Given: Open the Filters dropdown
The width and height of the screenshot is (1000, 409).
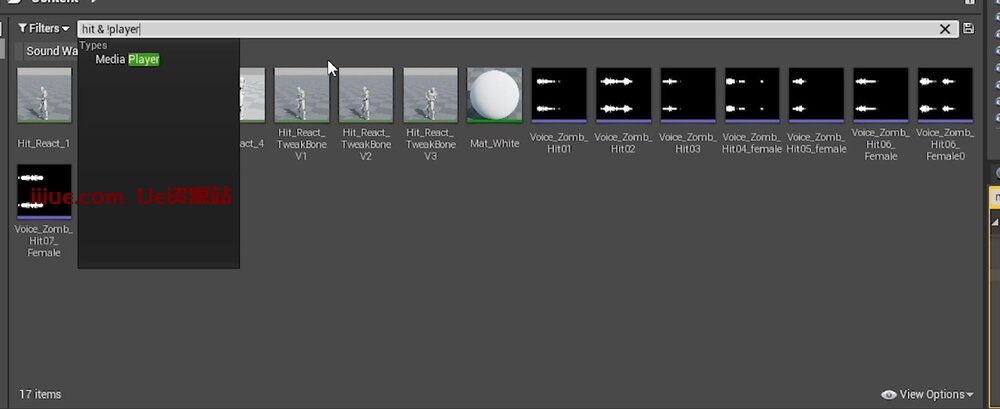Looking at the screenshot, I should pyautogui.click(x=44, y=29).
